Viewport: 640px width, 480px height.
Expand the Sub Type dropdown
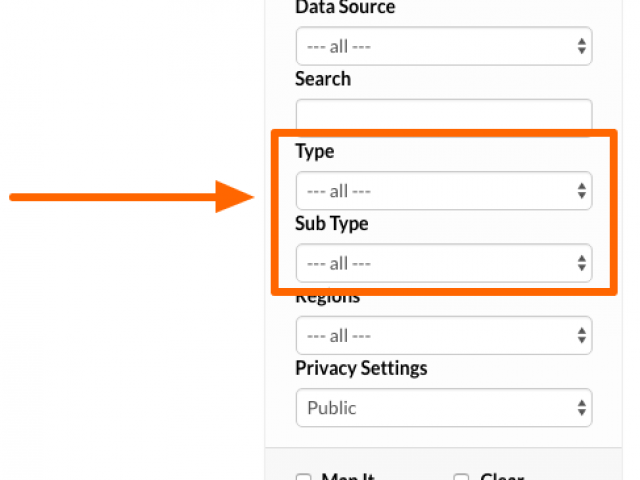point(444,263)
